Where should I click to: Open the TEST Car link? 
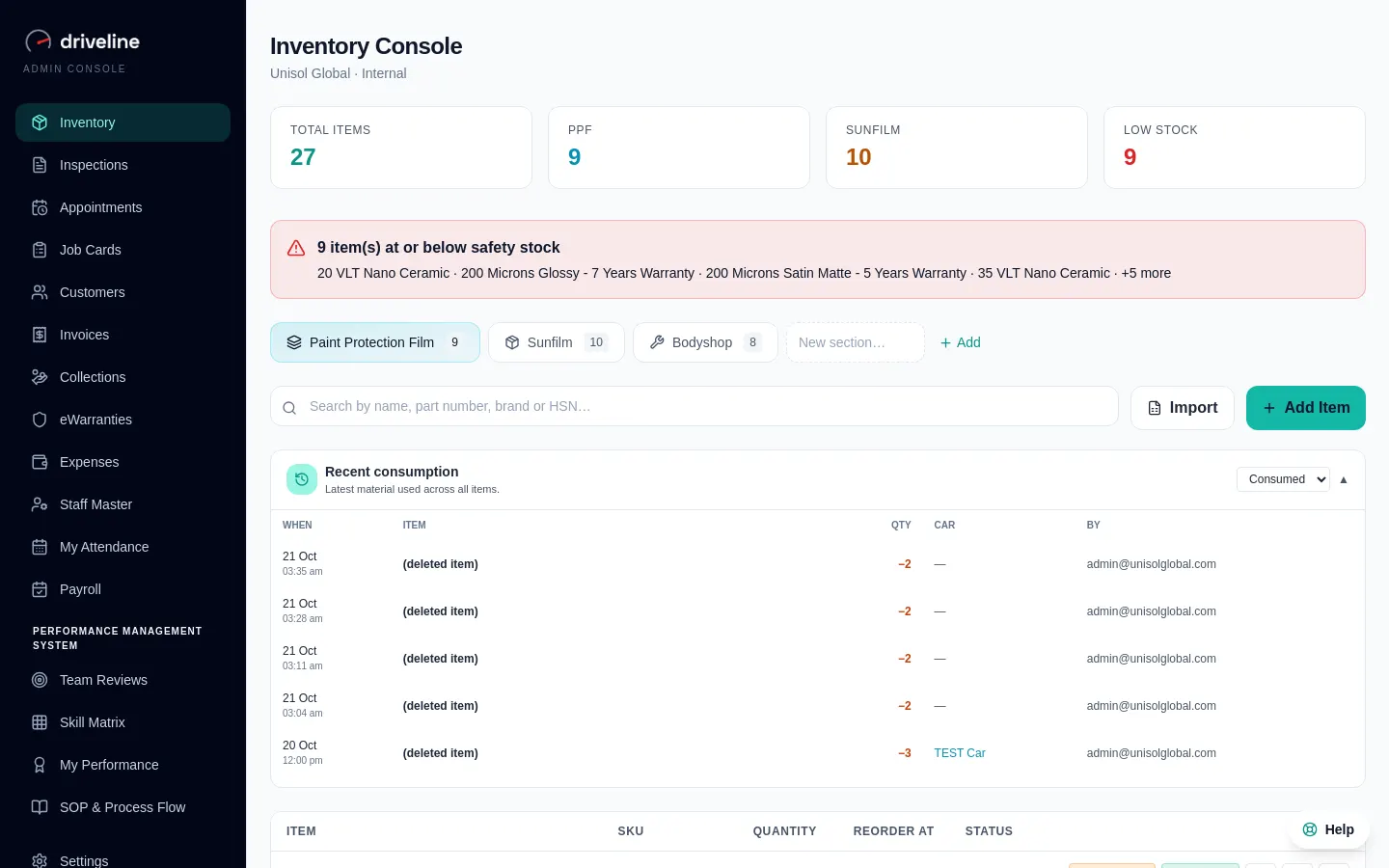tap(960, 753)
